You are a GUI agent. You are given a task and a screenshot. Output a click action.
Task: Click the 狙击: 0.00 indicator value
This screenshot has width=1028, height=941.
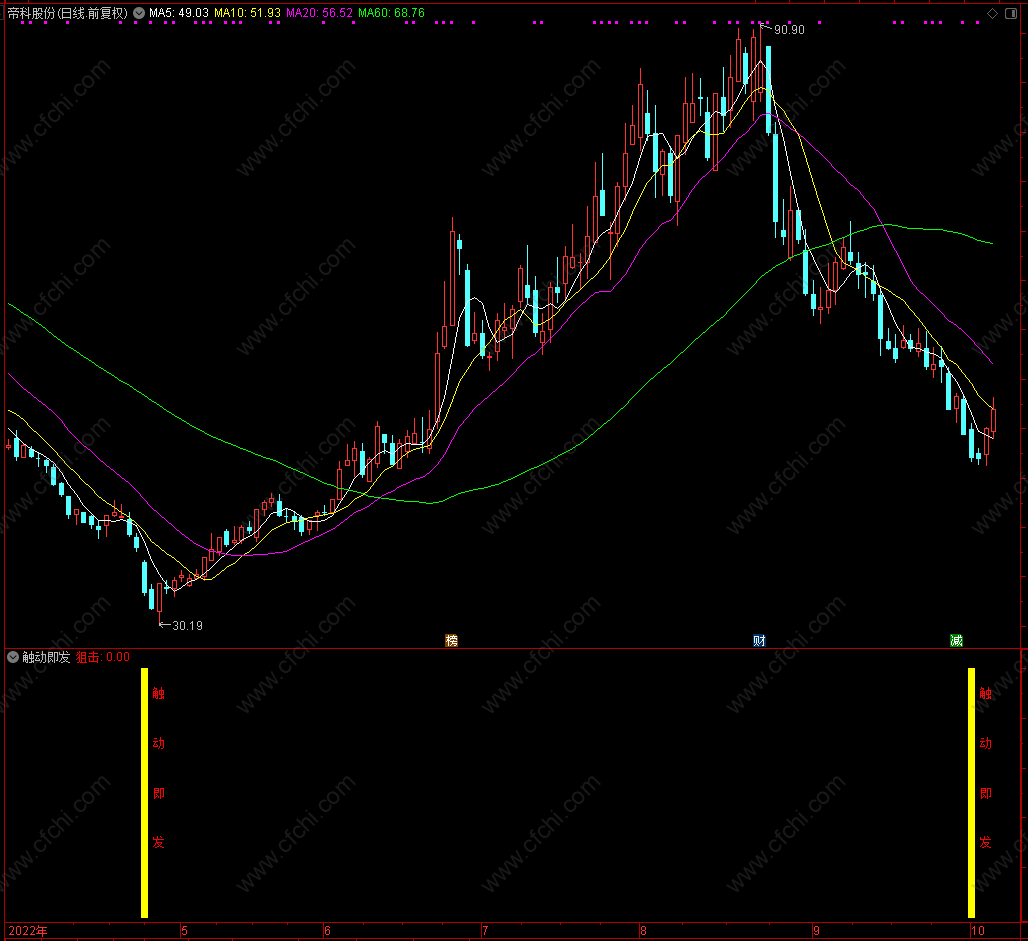[x=103, y=657]
